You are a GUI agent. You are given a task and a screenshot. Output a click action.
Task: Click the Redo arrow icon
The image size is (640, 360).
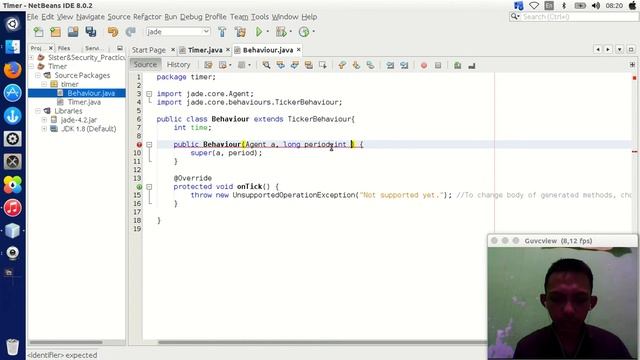130,32
